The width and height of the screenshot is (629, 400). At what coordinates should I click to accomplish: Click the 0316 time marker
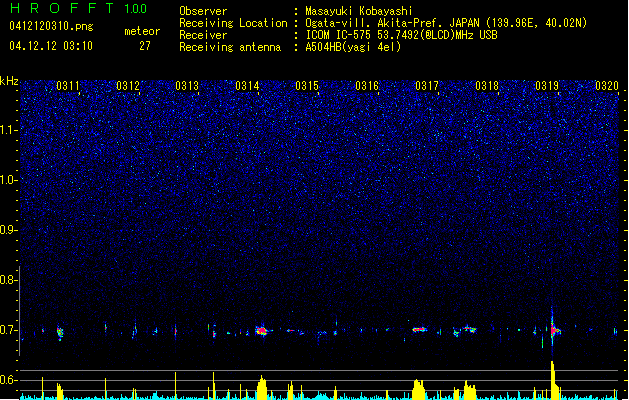(367, 86)
